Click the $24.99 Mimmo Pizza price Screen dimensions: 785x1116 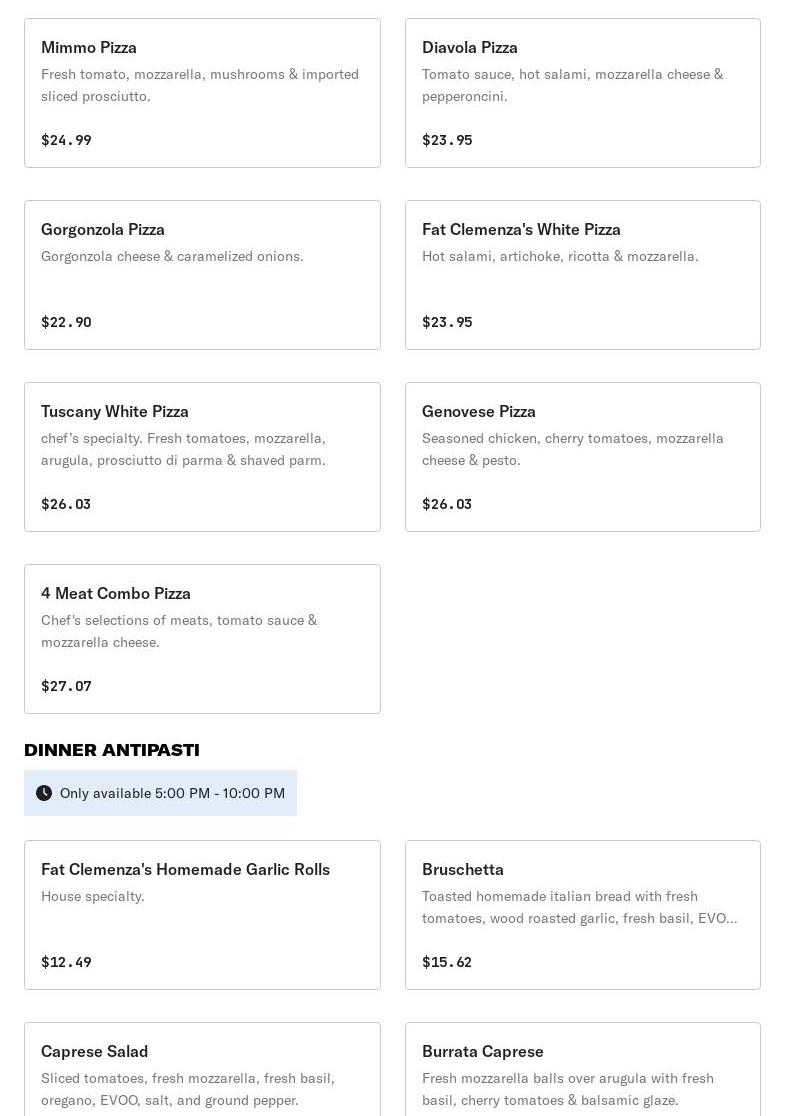(66, 140)
